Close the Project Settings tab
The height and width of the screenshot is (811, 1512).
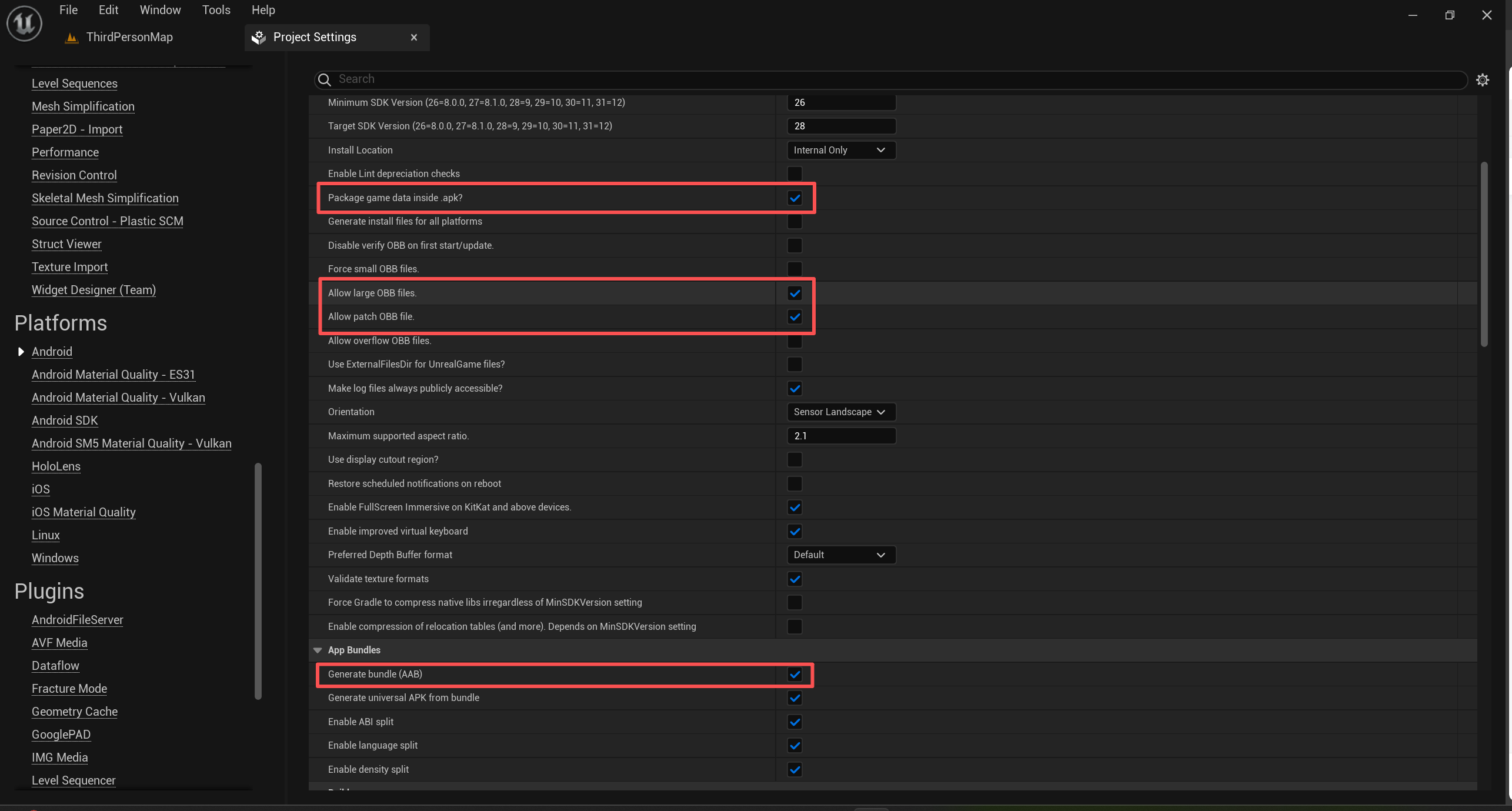coord(414,38)
